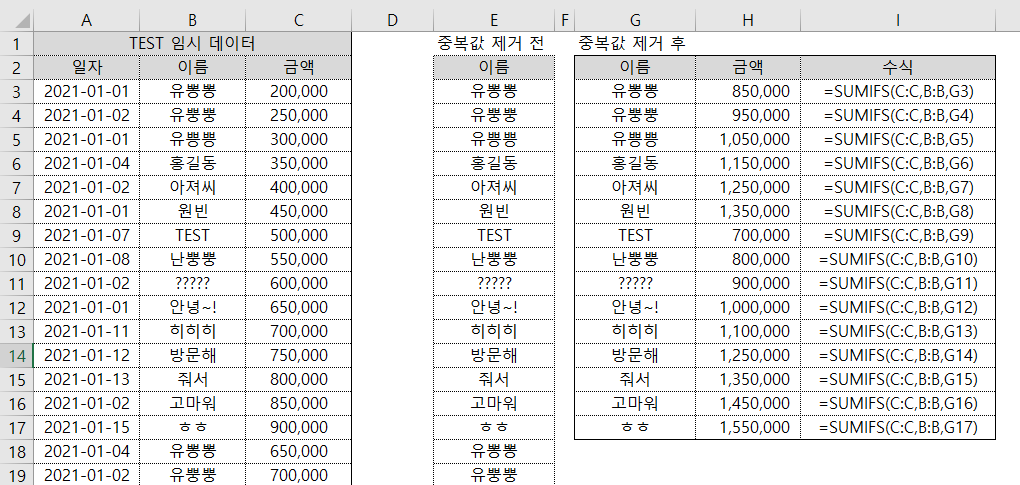This screenshot has height=485, width=1020.
Task: Click sum cell 700,000 in column H
Action: [748, 235]
